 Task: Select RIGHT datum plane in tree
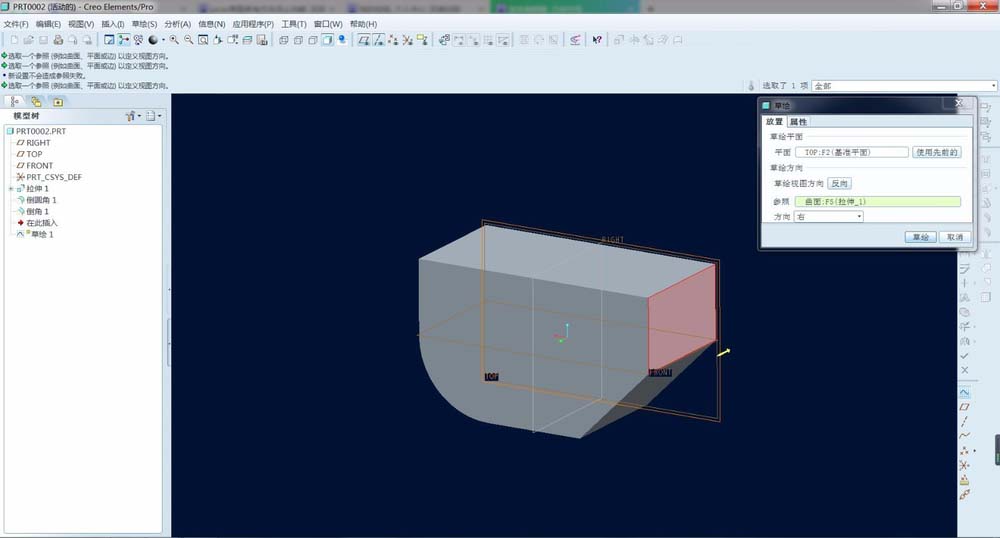tap(38, 143)
